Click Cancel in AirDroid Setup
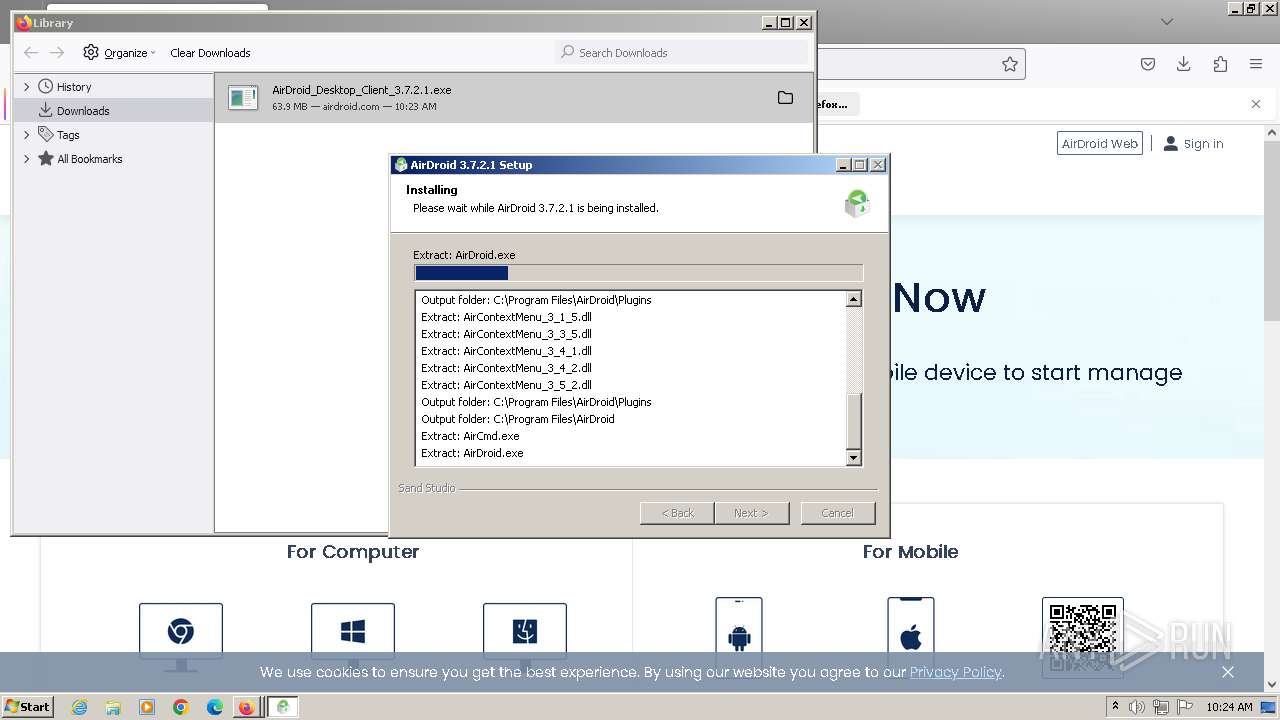Viewport: 1280px width, 720px height. coord(838,513)
